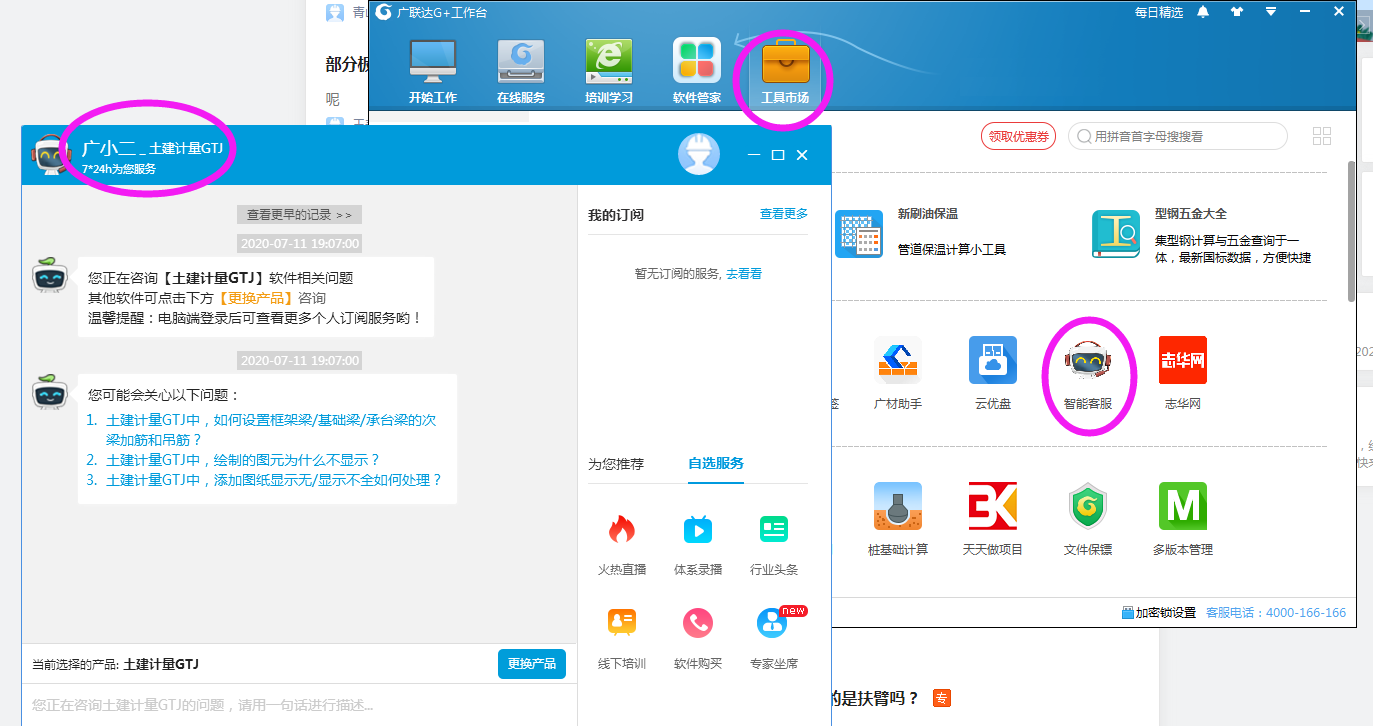Open 加密锁设置 link

tap(1159, 613)
